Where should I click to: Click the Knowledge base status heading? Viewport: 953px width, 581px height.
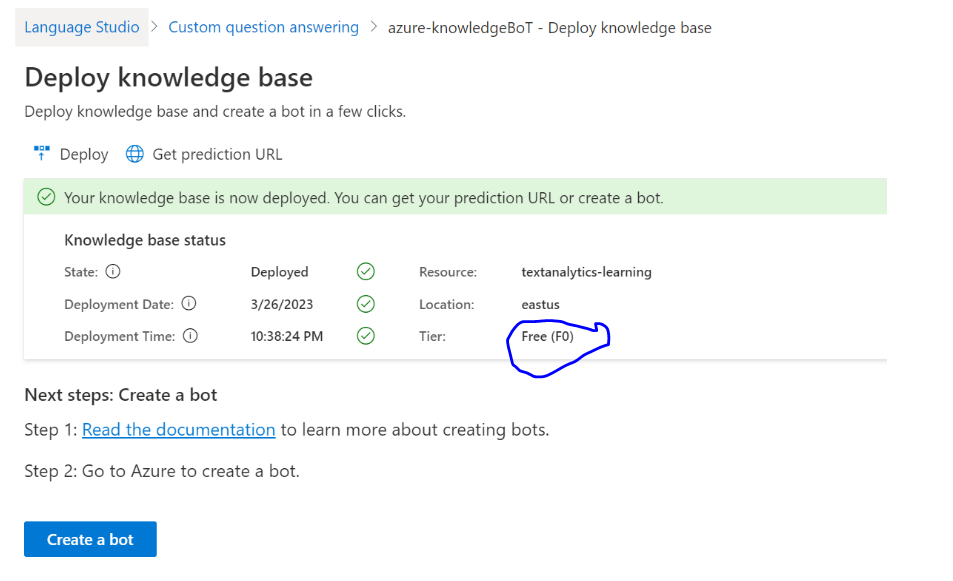point(145,240)
